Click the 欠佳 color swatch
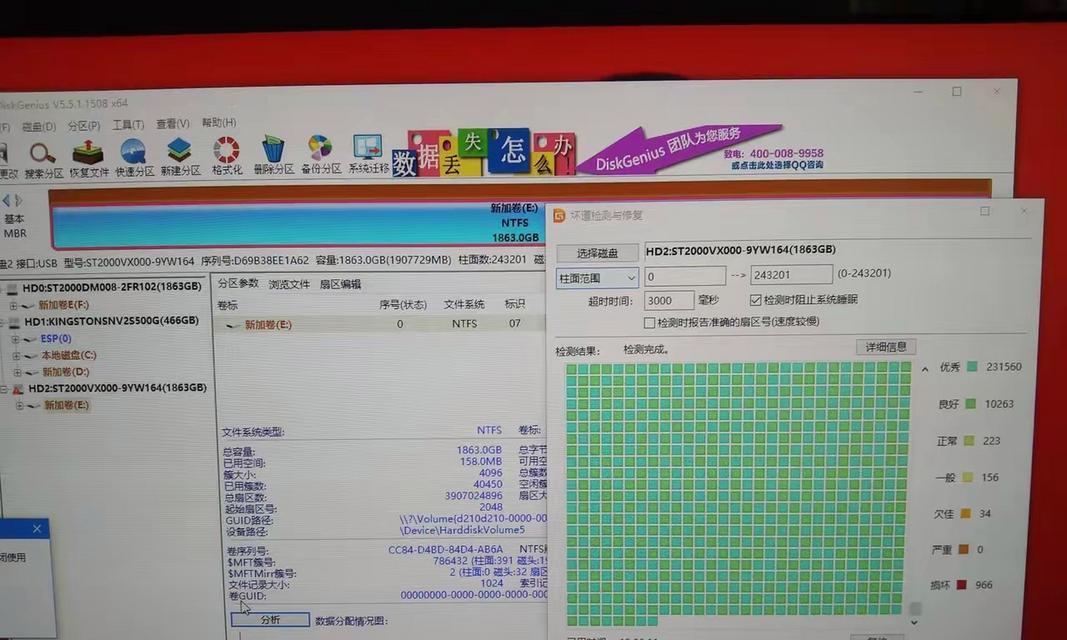Viewport: 1067px width, 640px height. (x=966, y=513)
